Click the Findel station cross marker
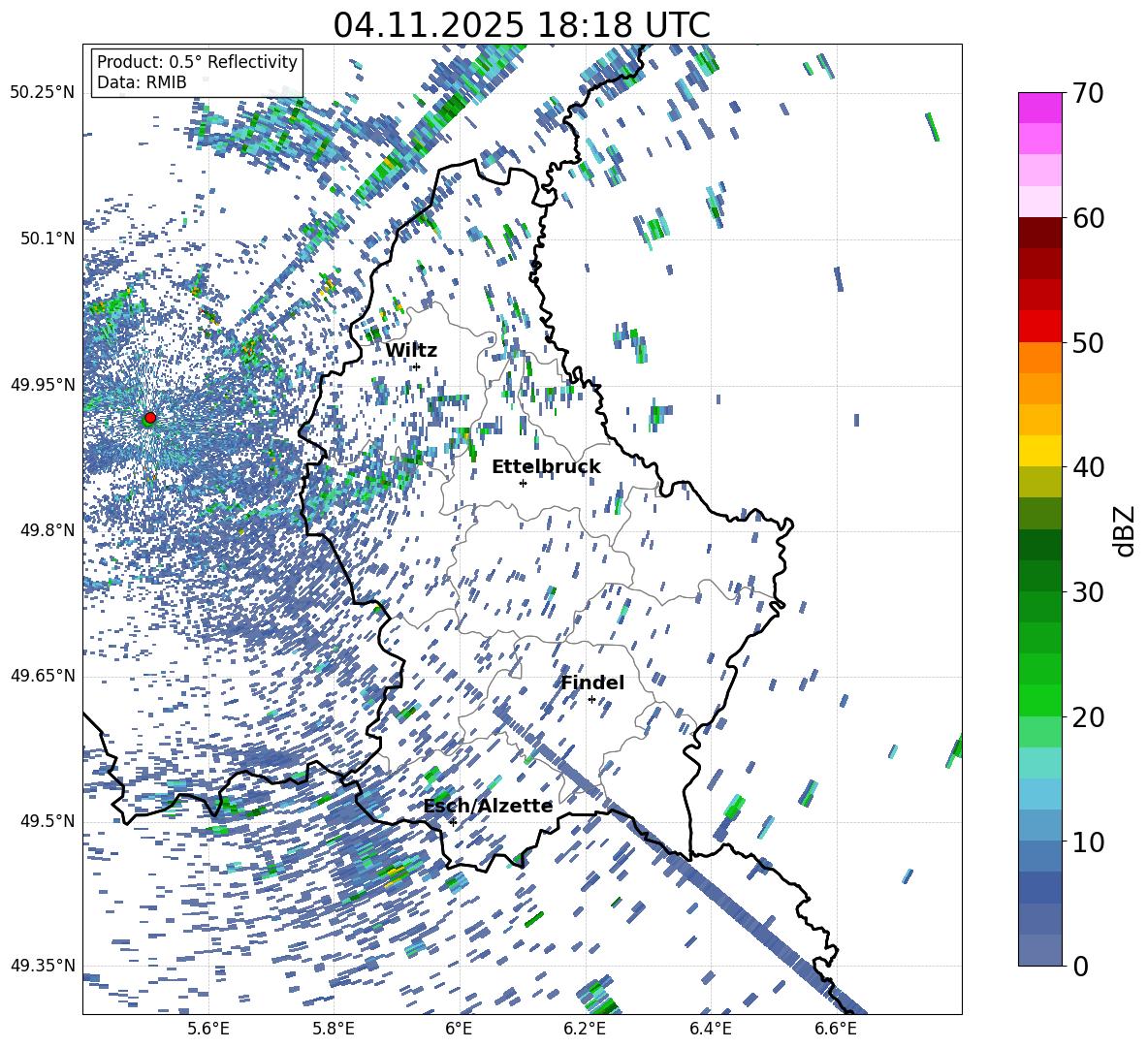This screenshot has height=1048, width=1148. (x=591, y=700)
